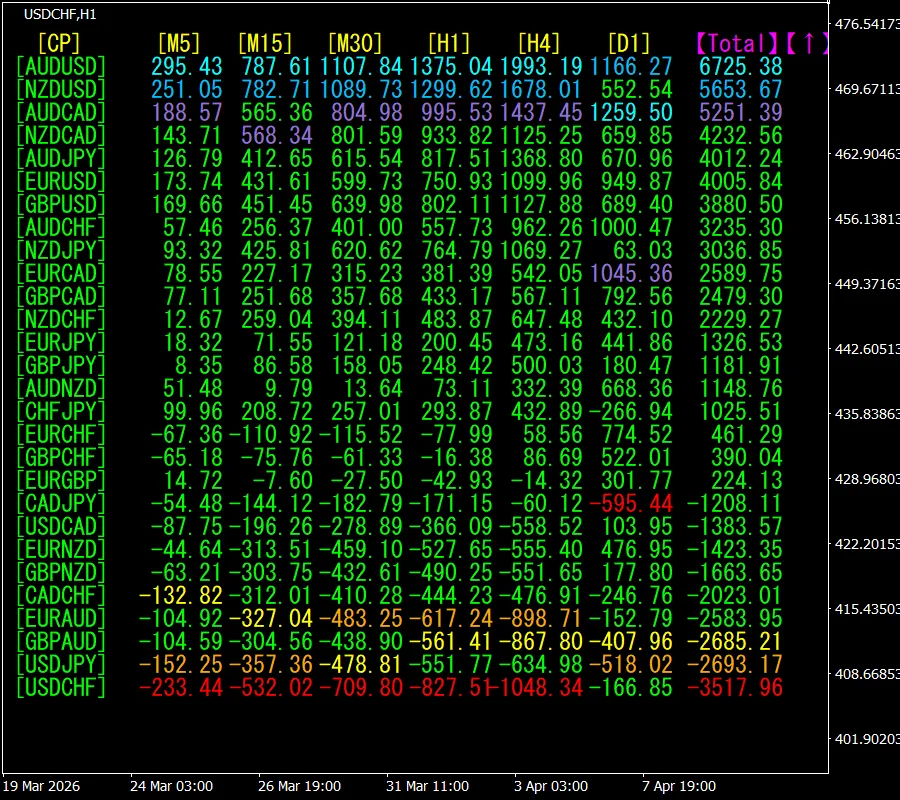This screenshot has height=800, width=900.
Task: Click the [CP] currency pair header
Action: tap(59, 43)
